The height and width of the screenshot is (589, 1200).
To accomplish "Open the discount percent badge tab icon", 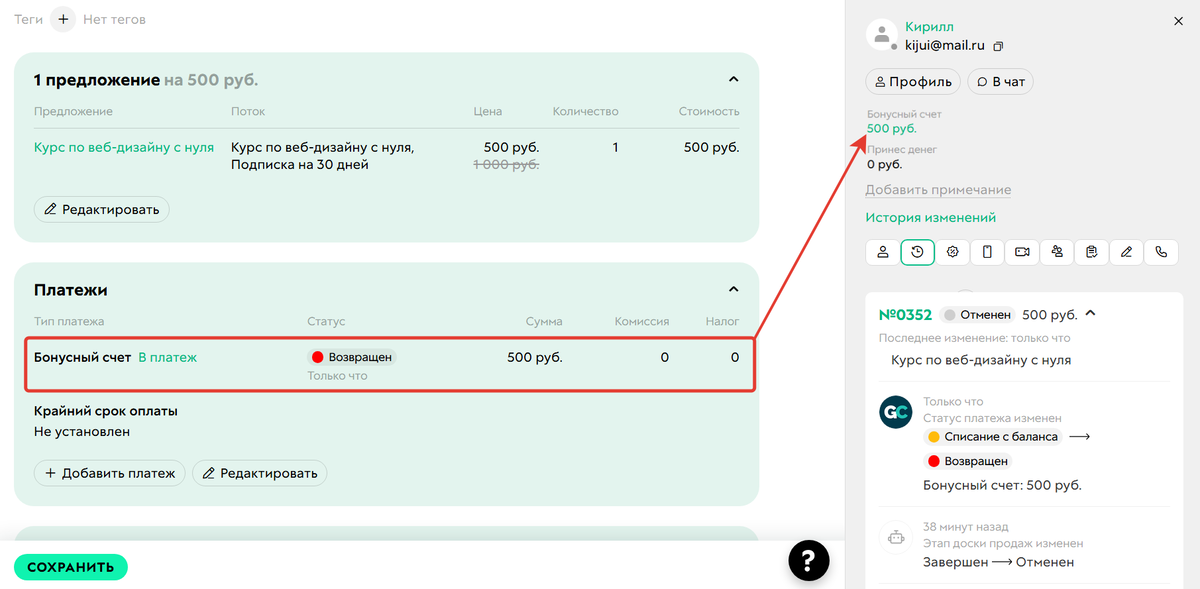I will [x=953, y=252].
